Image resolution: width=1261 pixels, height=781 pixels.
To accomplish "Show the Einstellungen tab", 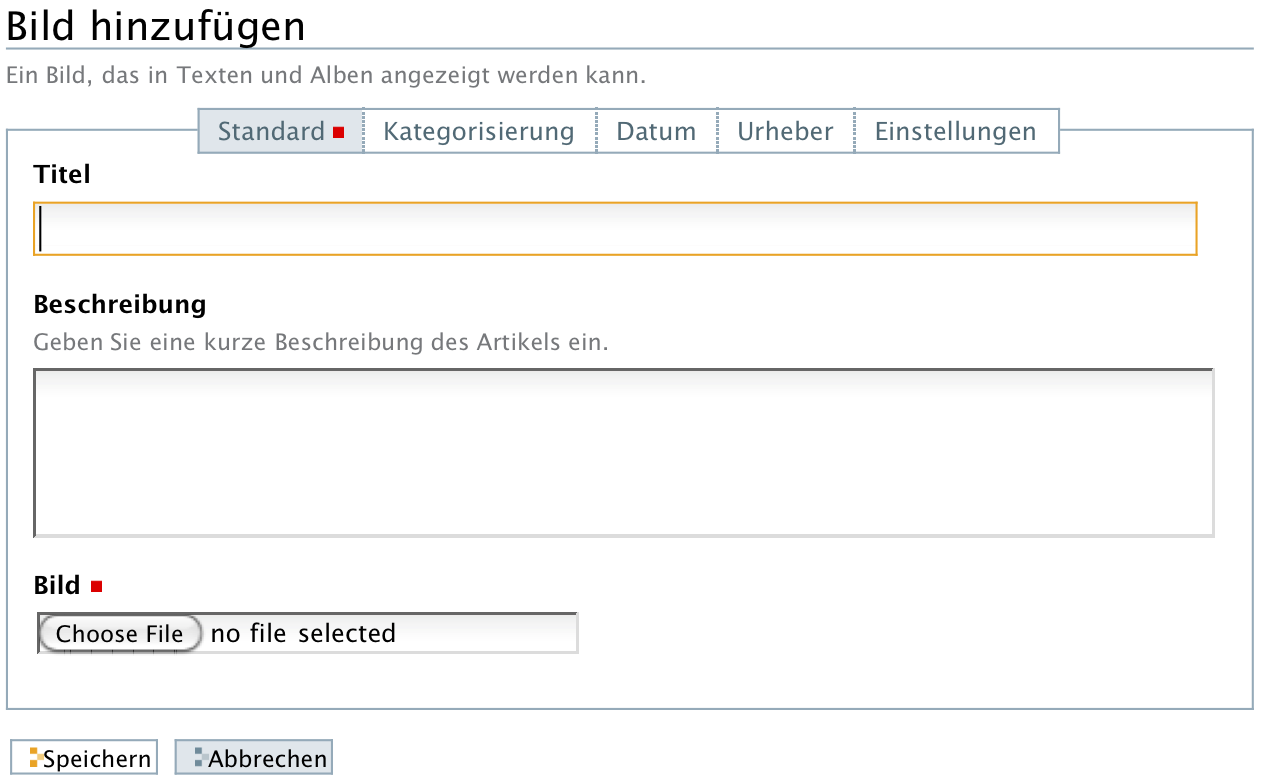I will coord(956,131).
